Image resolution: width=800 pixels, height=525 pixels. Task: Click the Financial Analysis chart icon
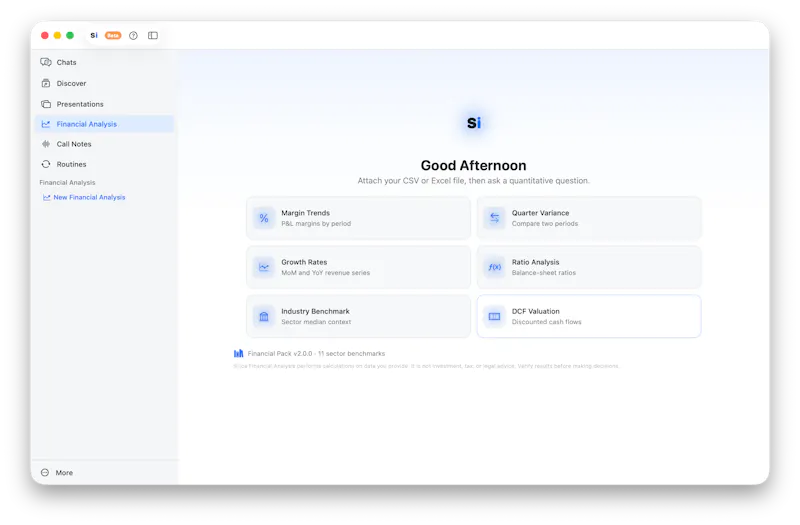46,124
